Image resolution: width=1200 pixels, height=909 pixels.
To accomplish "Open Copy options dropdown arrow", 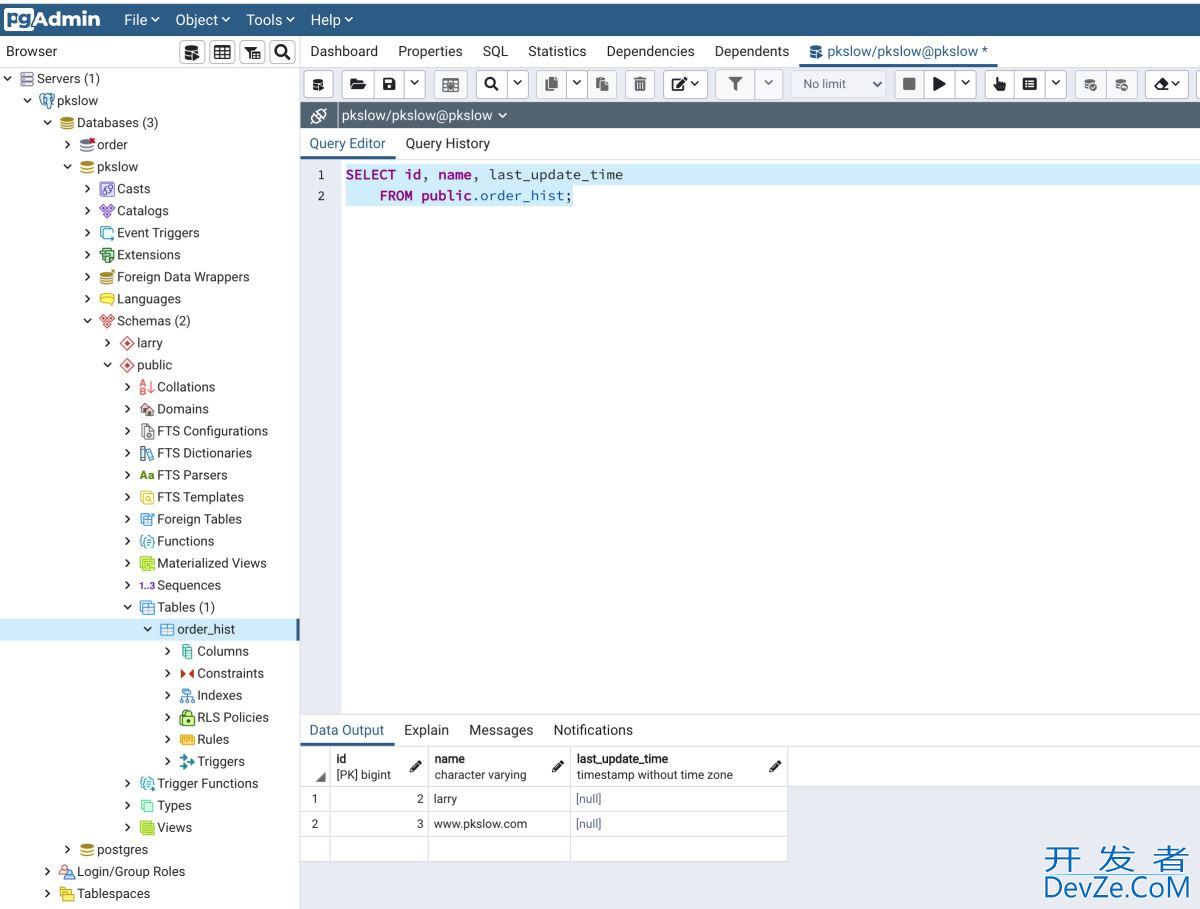I will point(577,84).
